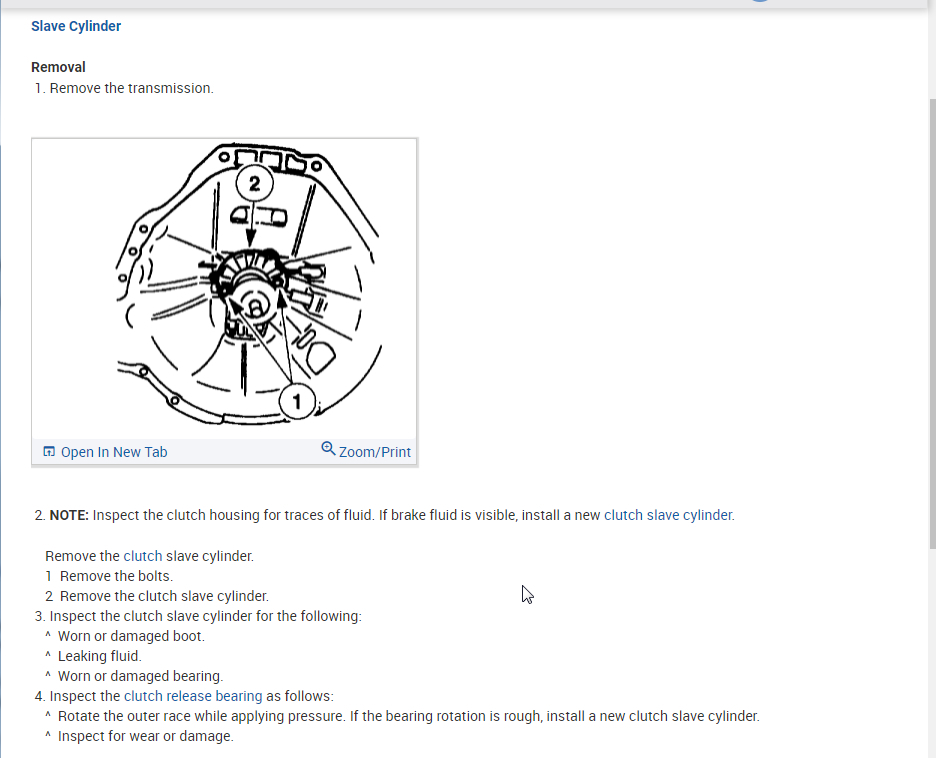Click scrollbar track below the thumb

932,653
